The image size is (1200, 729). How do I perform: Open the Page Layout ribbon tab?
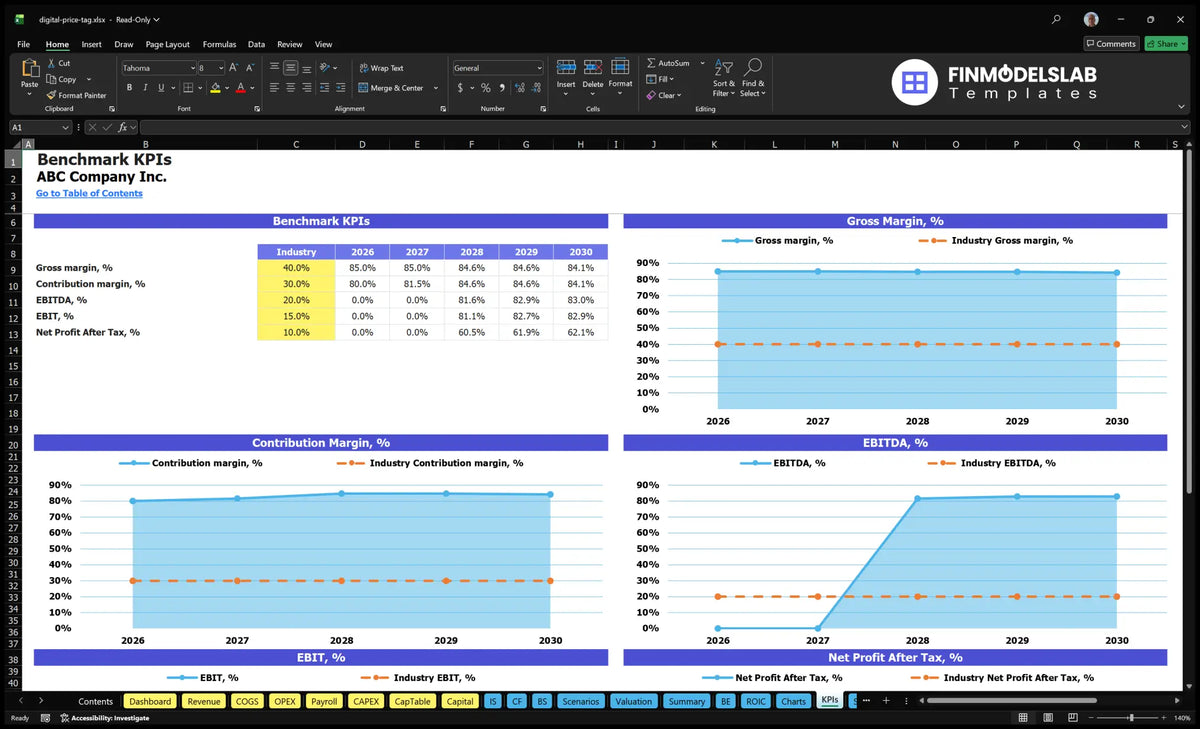[167, 44]
